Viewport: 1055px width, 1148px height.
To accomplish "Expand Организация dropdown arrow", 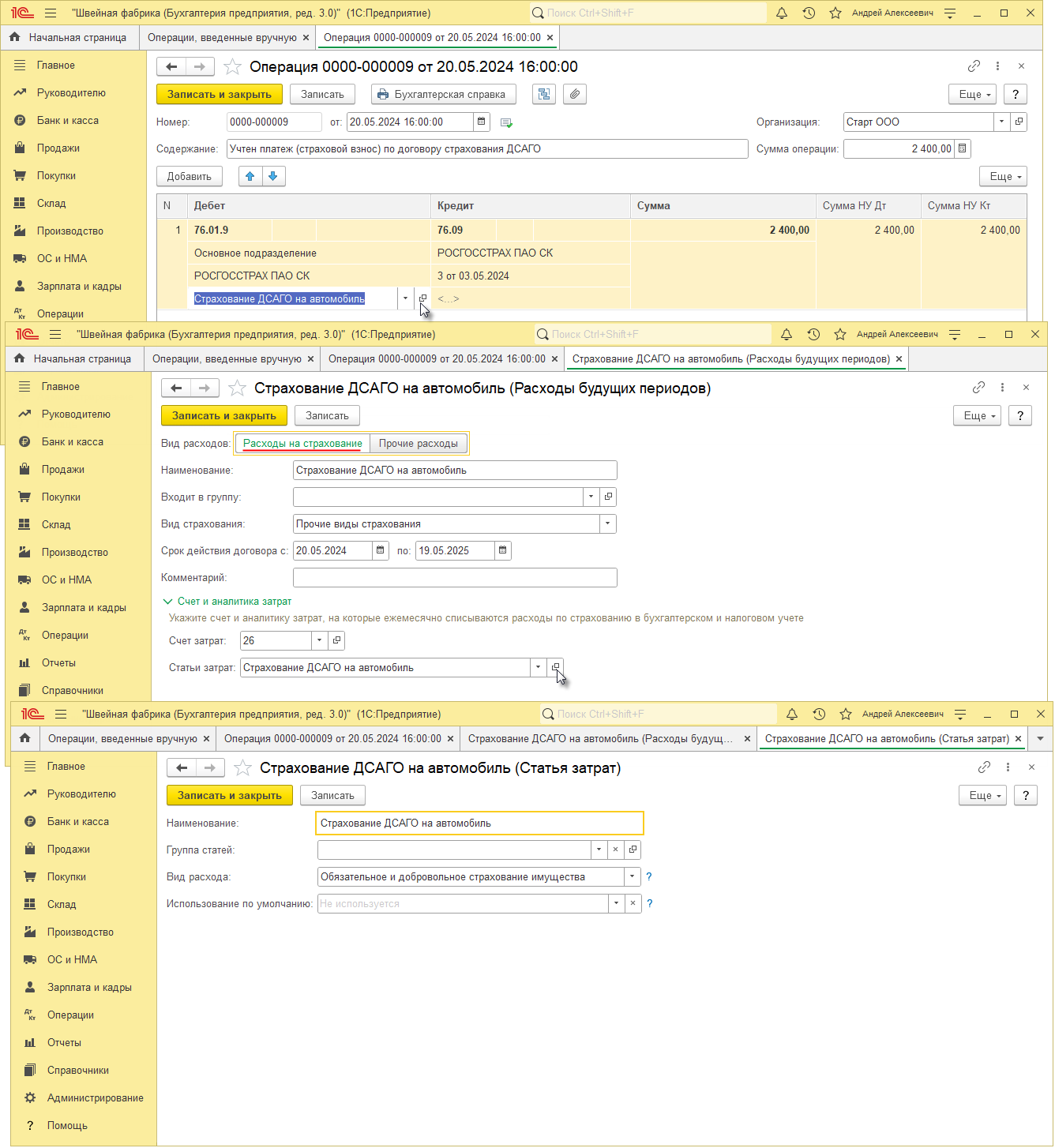I will [1002, 122].
